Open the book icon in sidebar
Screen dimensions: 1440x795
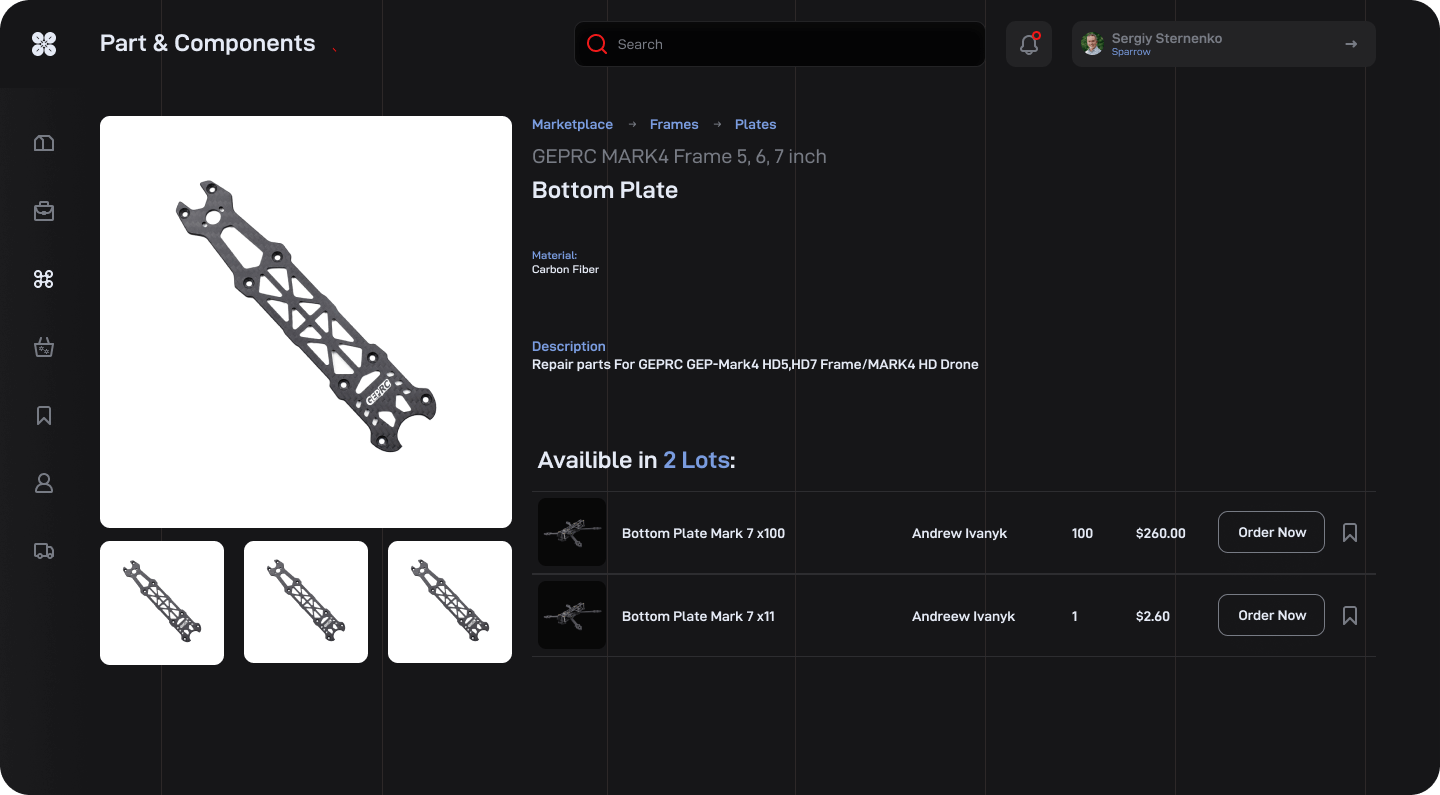[x=44, y=143]
